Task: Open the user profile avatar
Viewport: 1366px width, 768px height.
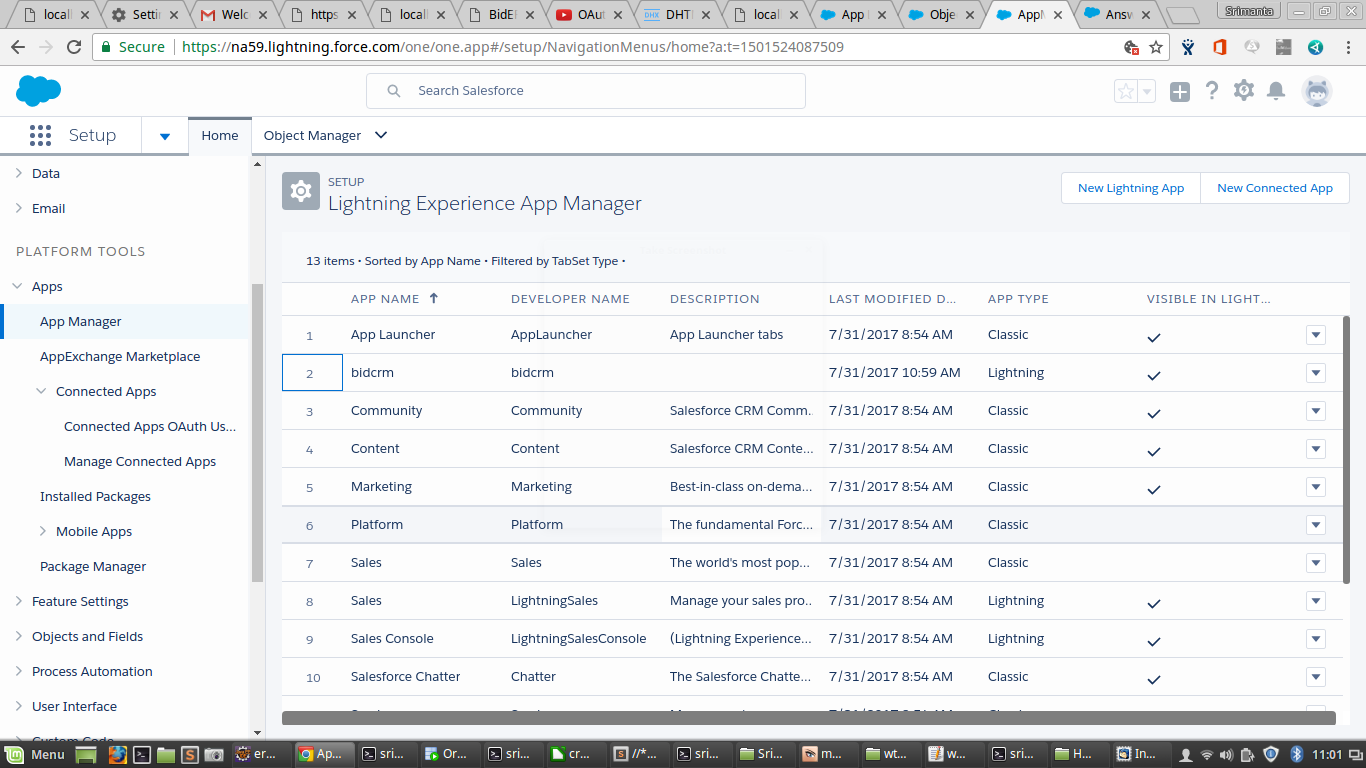Action: coord(1317,91)
